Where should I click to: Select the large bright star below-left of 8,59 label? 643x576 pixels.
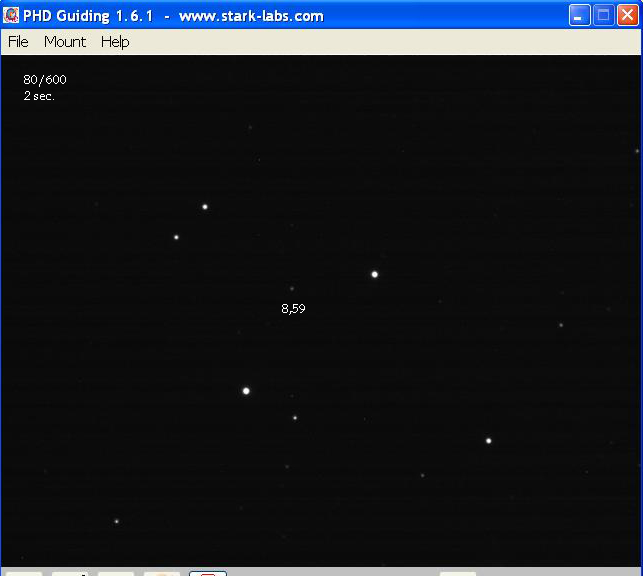[x=246, y=391]
